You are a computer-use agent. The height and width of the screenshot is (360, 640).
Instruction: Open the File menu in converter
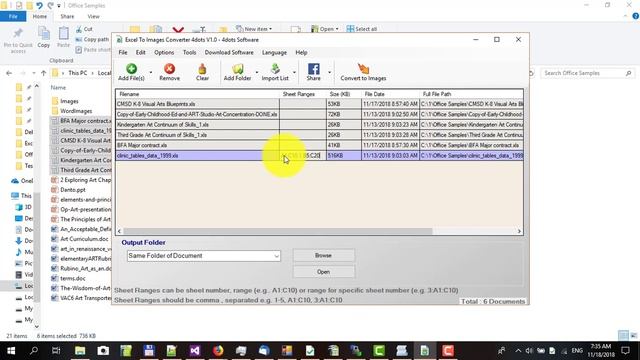point(123,53)
